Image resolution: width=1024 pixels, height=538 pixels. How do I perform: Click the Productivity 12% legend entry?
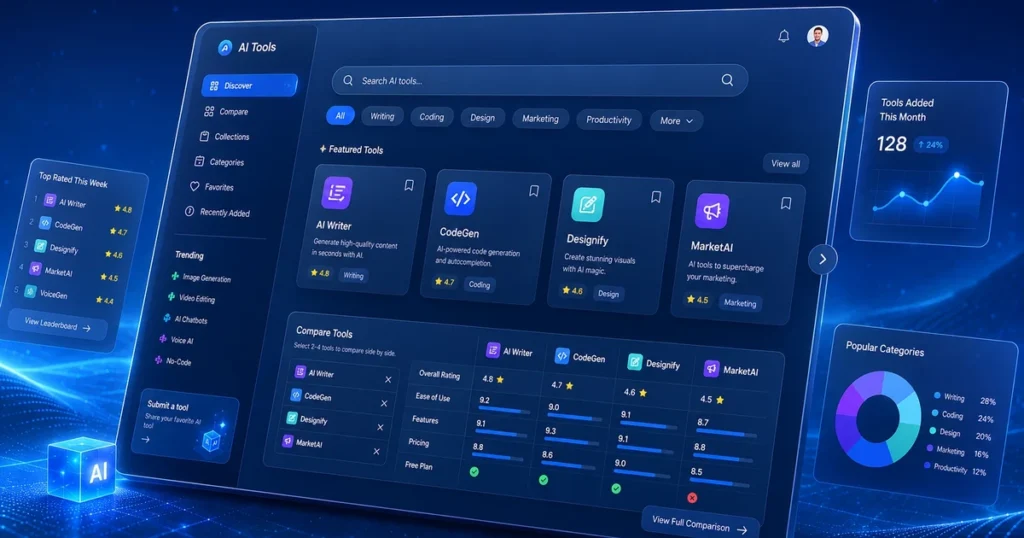955,469
